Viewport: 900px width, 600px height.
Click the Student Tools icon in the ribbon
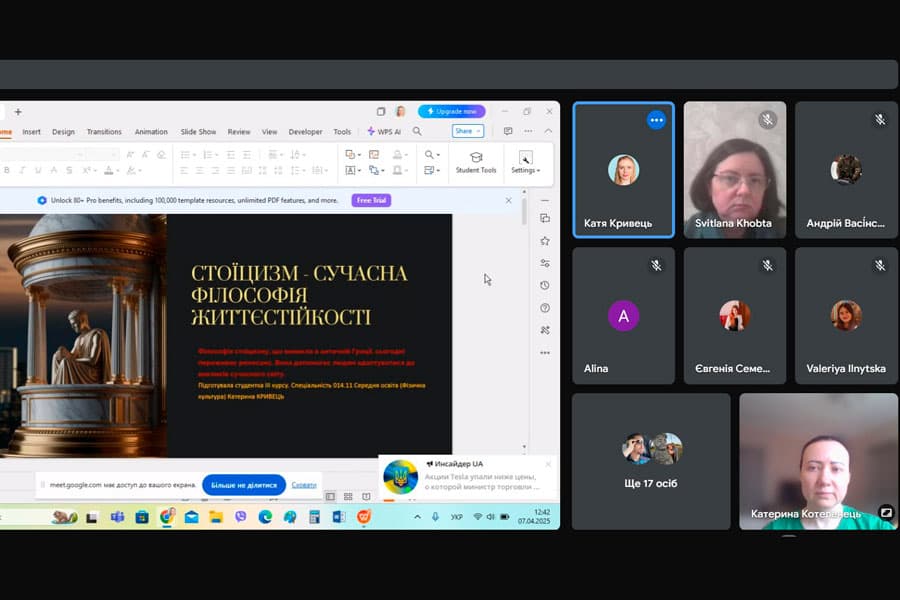coord(476,161)
